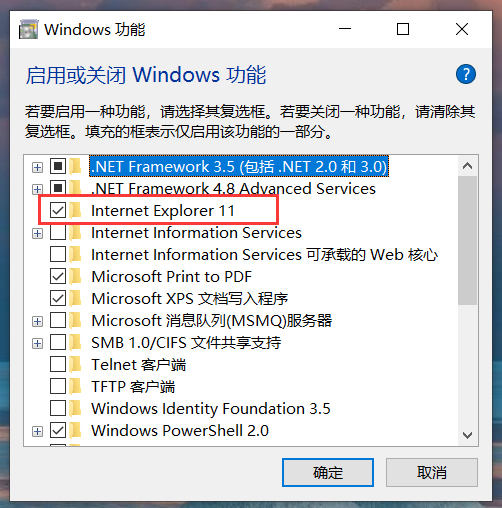The height and width of the screenshot is (508, 502).
Task: Select .NET Framework 4.8 Advanced Services item
Action: 233,189
